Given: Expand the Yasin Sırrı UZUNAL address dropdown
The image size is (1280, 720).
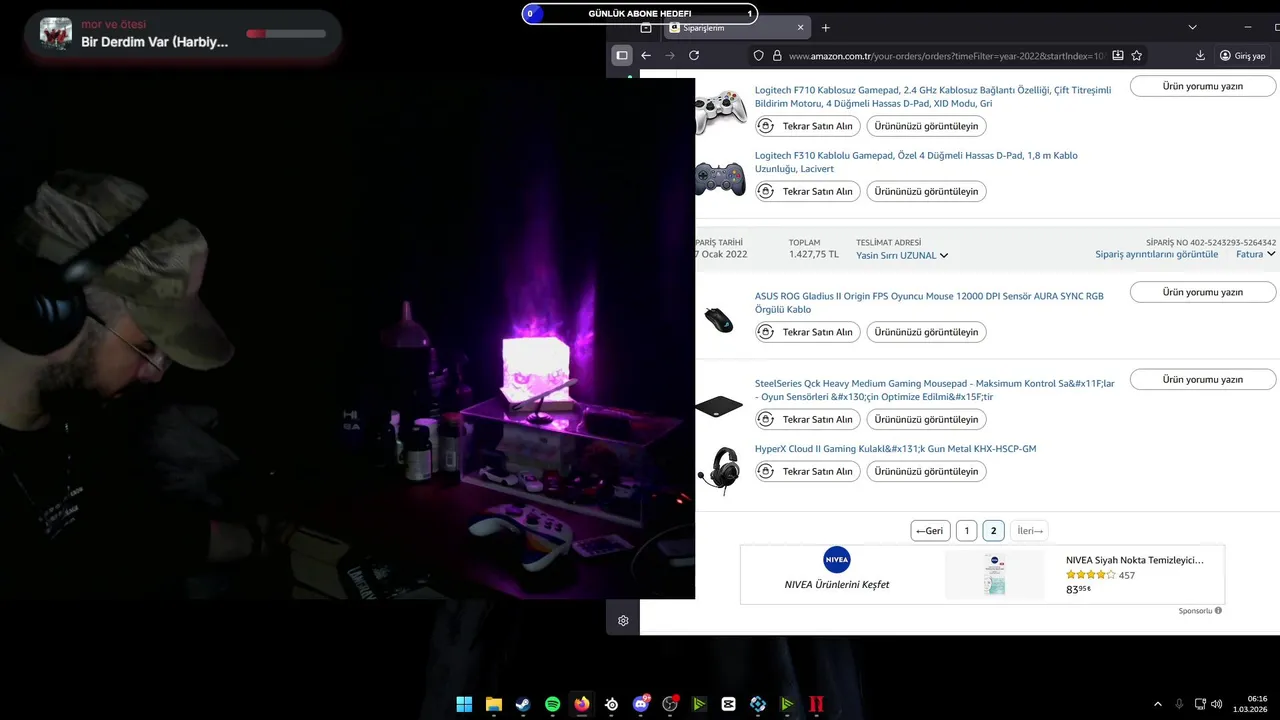Looking at the screenshot, I should pyautogui.click(x=902, y=255).
